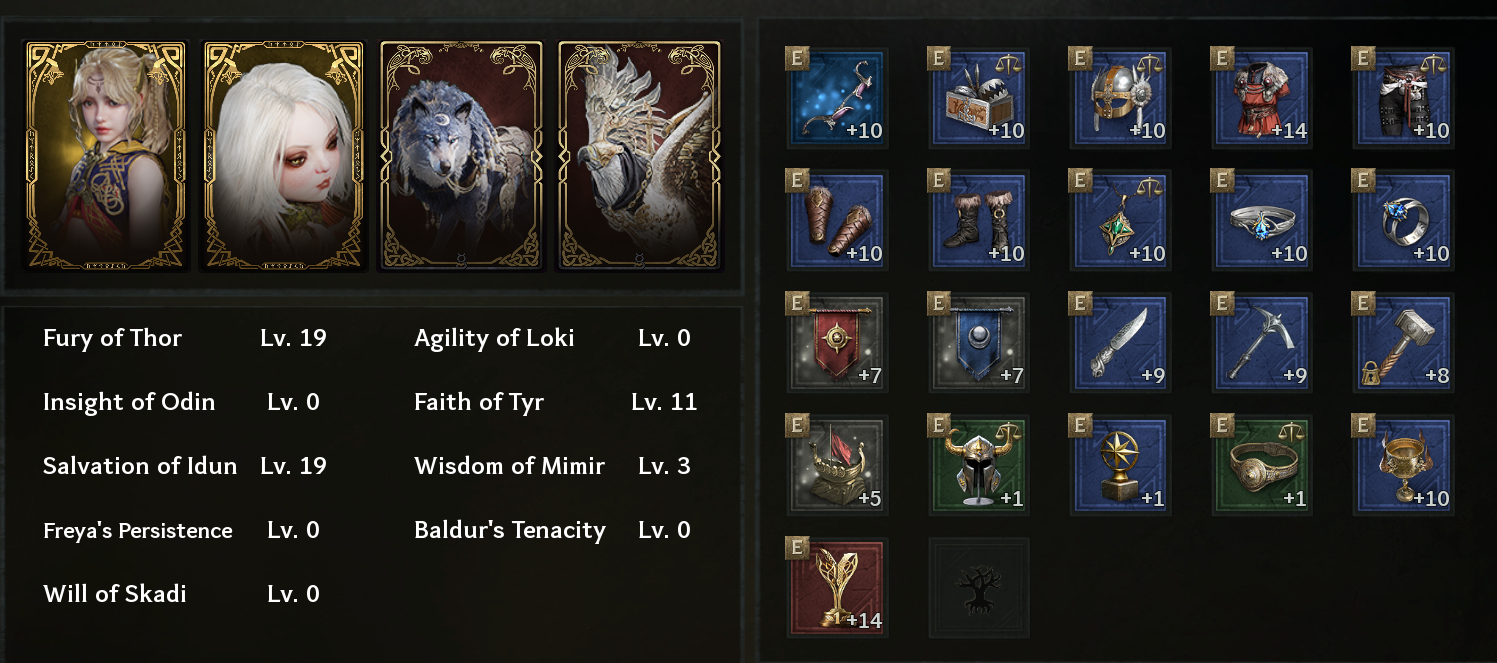The image size is (1497, 663).
Task: Select the red tunic armor +14
Action: point(1261,98)
